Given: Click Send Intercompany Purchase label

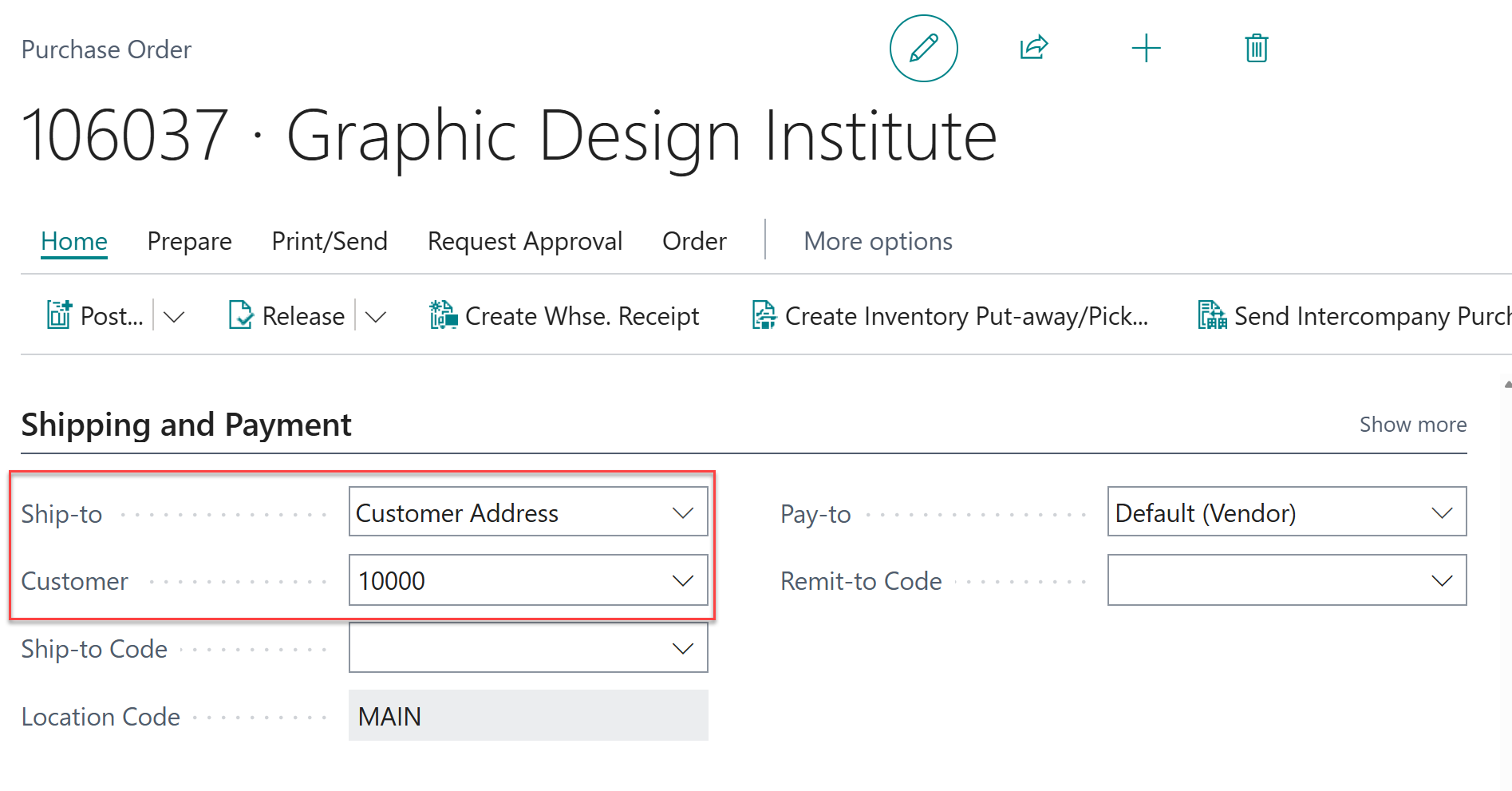Looking at the screenshot, I should [1372, 317].
